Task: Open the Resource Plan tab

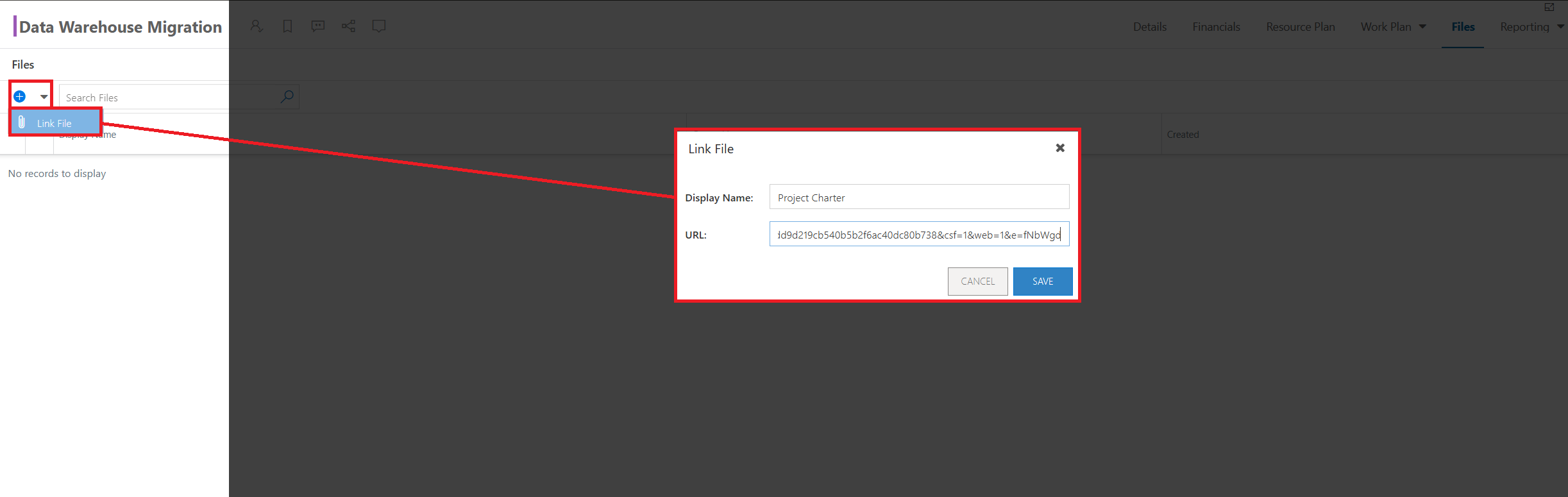Action: (1301, 27)
